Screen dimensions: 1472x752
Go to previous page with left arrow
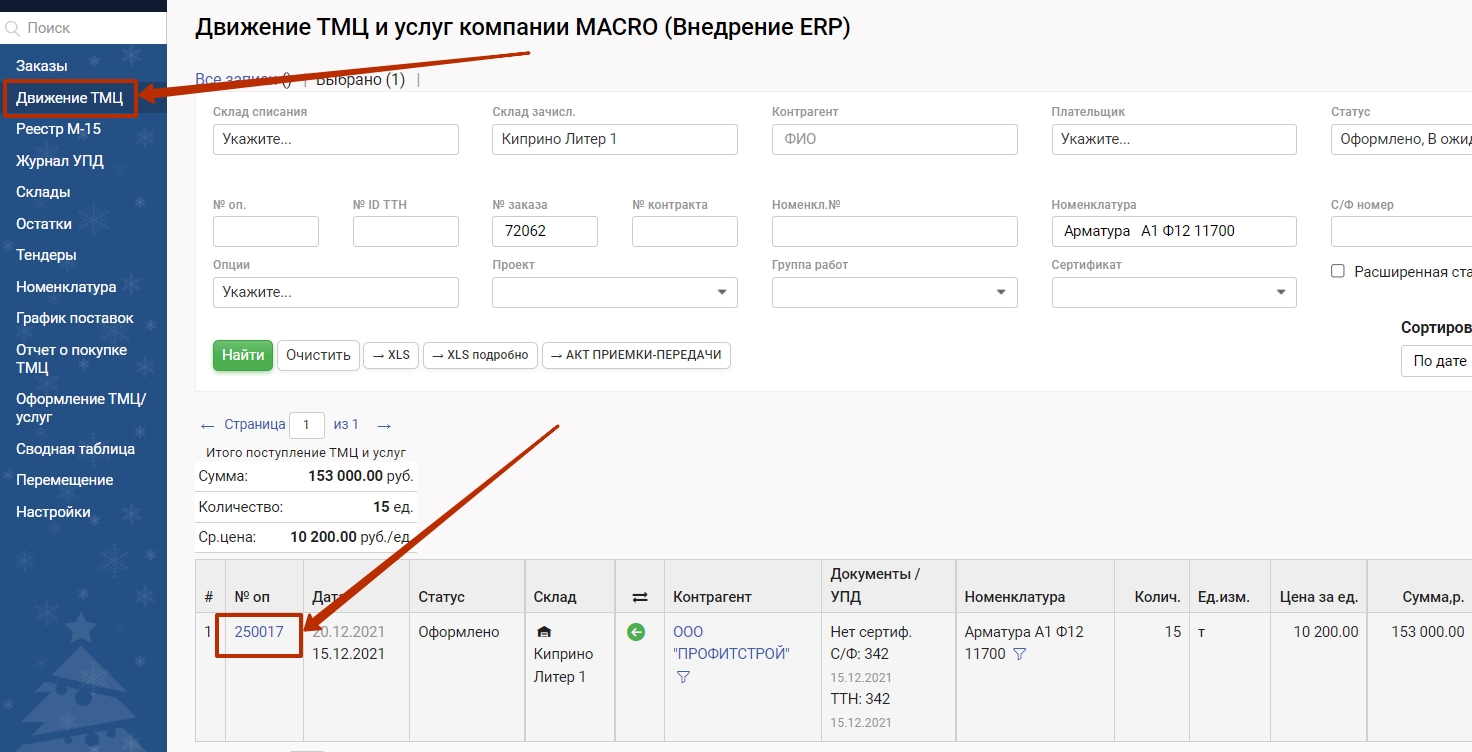point(207,425)
